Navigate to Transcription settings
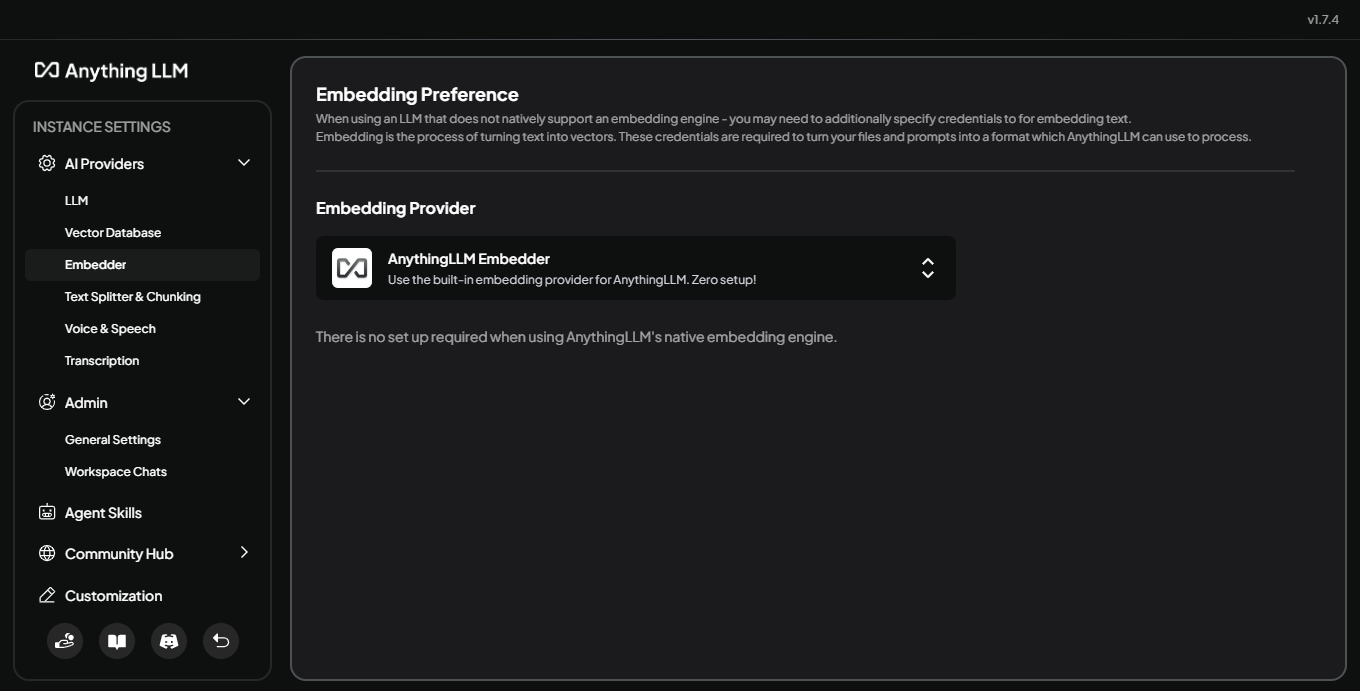This screenshot has height=691, width=1360. pos(102,360)
